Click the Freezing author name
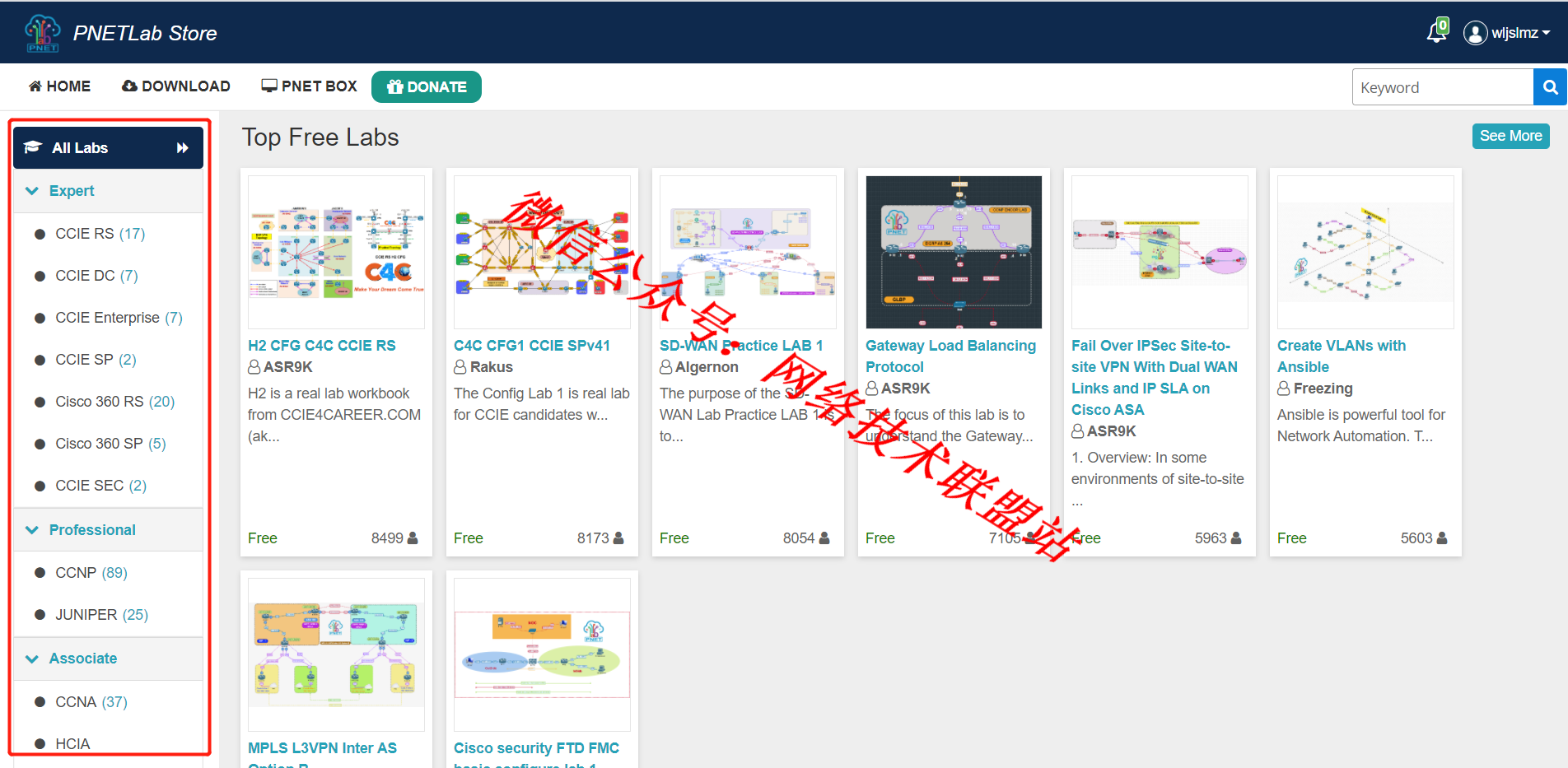Screen dimensions: 1568x768 (1323, 389)
